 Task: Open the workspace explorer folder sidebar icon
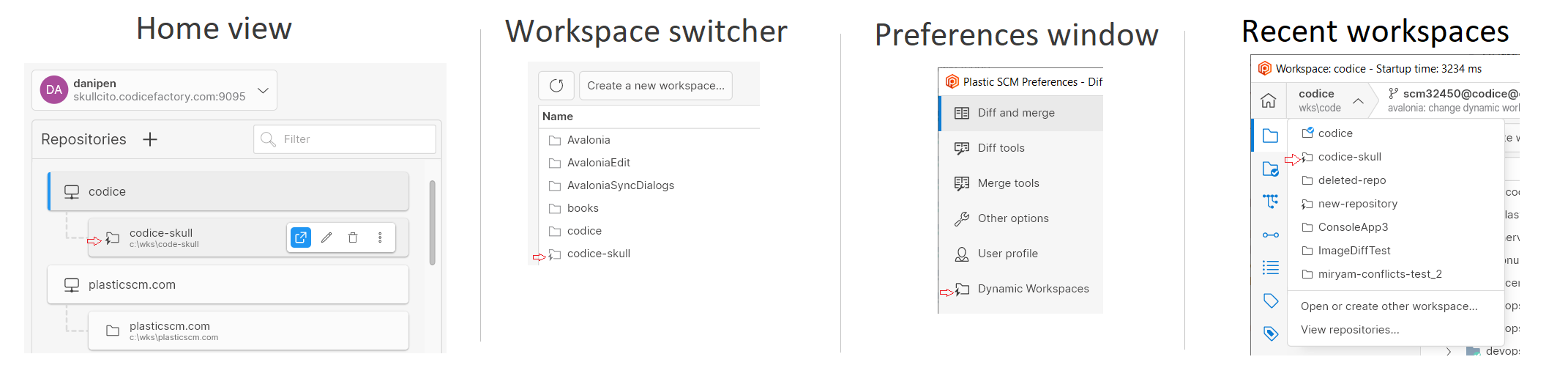[x=1271, y=136]
